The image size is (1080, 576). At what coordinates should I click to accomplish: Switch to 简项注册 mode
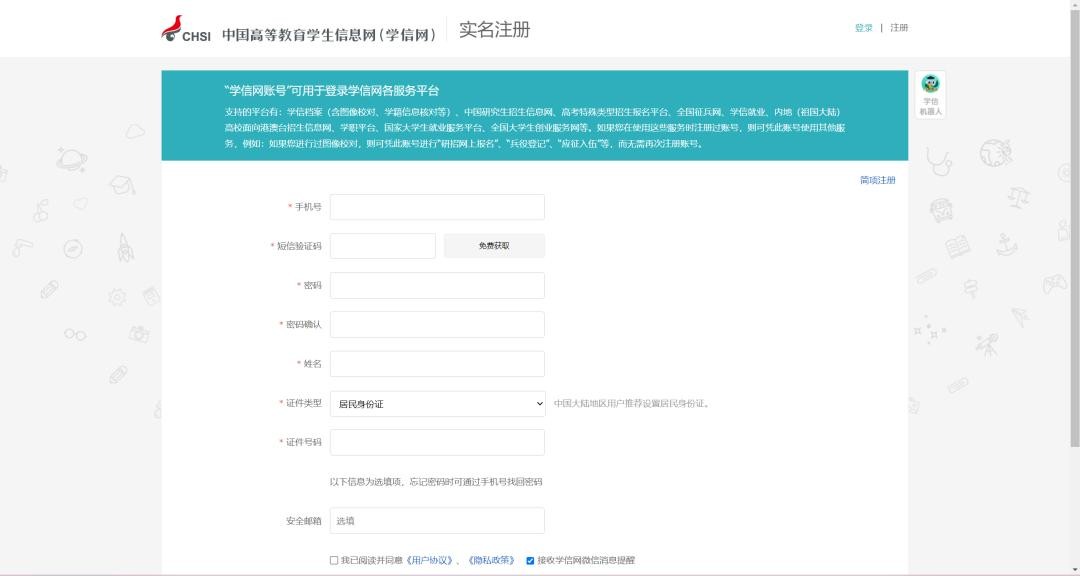click(x=877, y=180)
